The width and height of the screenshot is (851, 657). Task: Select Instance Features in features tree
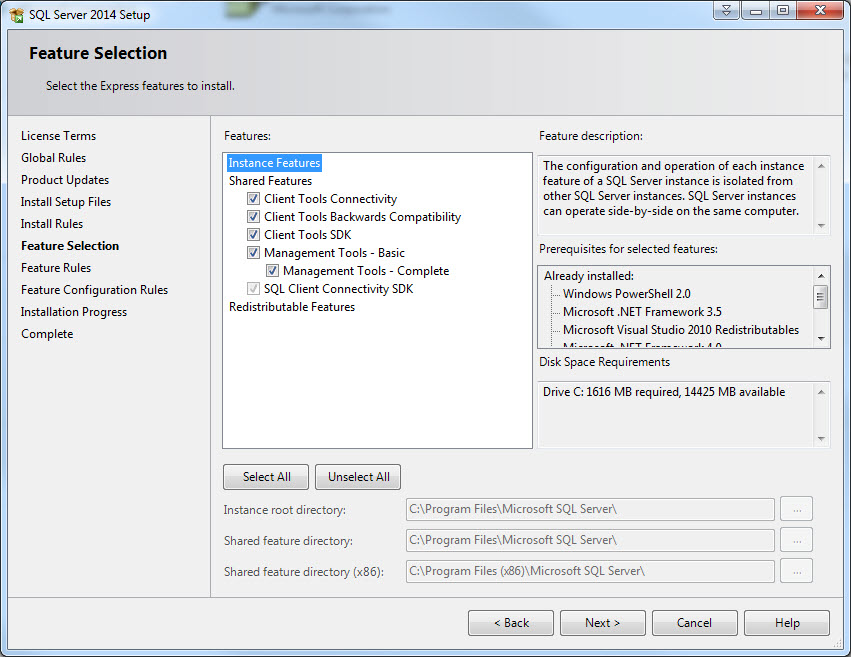tap(274, 163)
